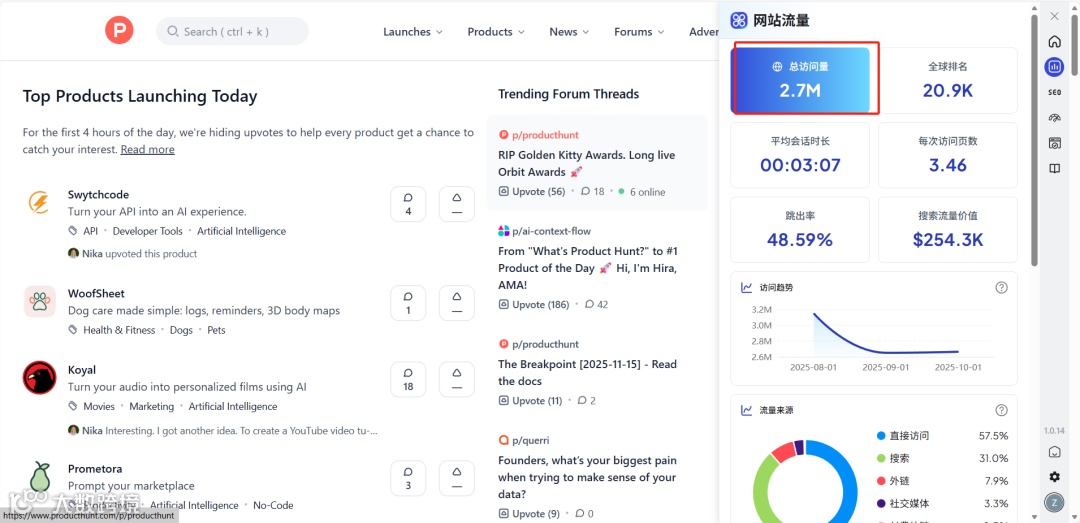Open the speed gauge icon in sidebar
The height and width of the screenshot is (523, 1080).
pos(1054,118)
